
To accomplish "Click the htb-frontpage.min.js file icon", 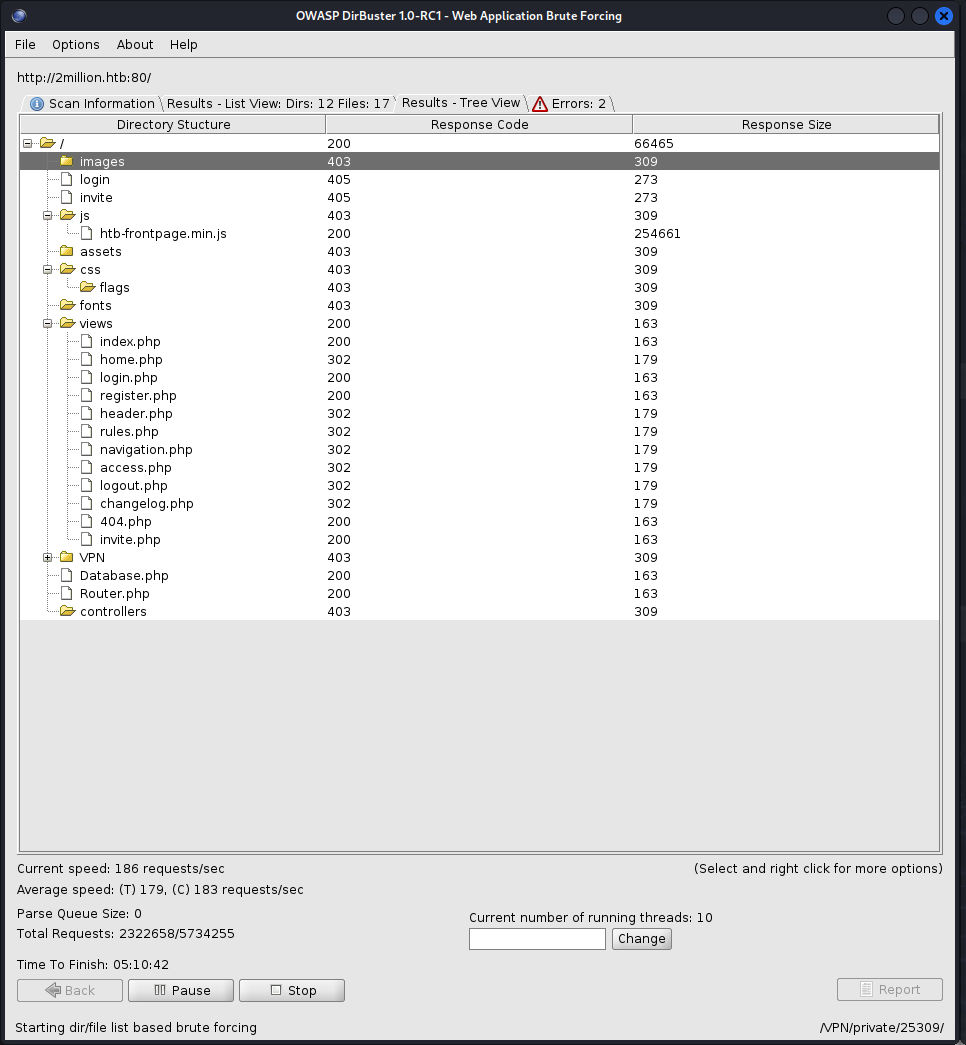I will tap(87, 233).
